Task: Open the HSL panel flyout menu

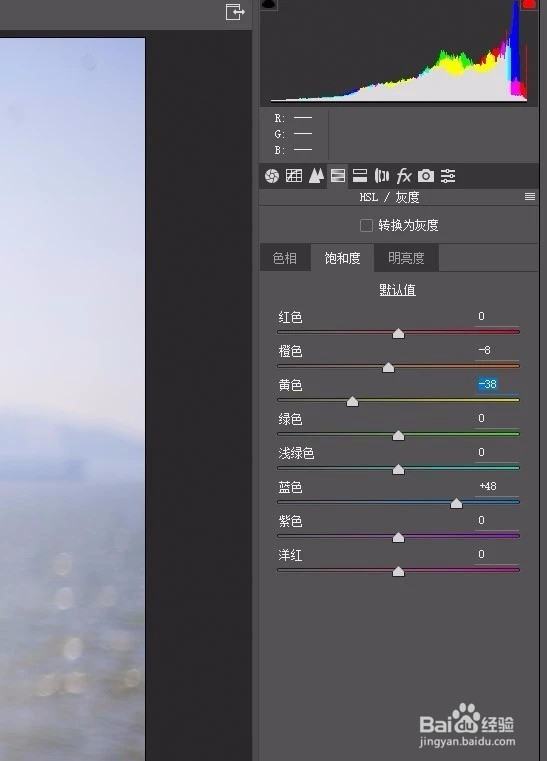Action: click(530, 197)
